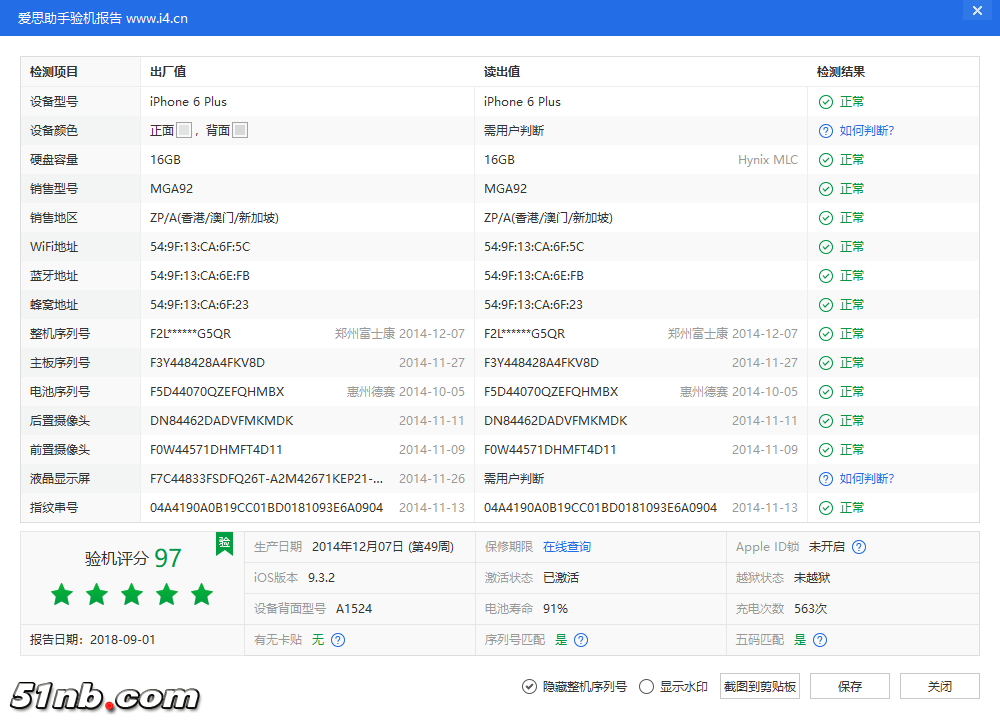Open the help icon beside 有无卡贴

pos(338,639)
